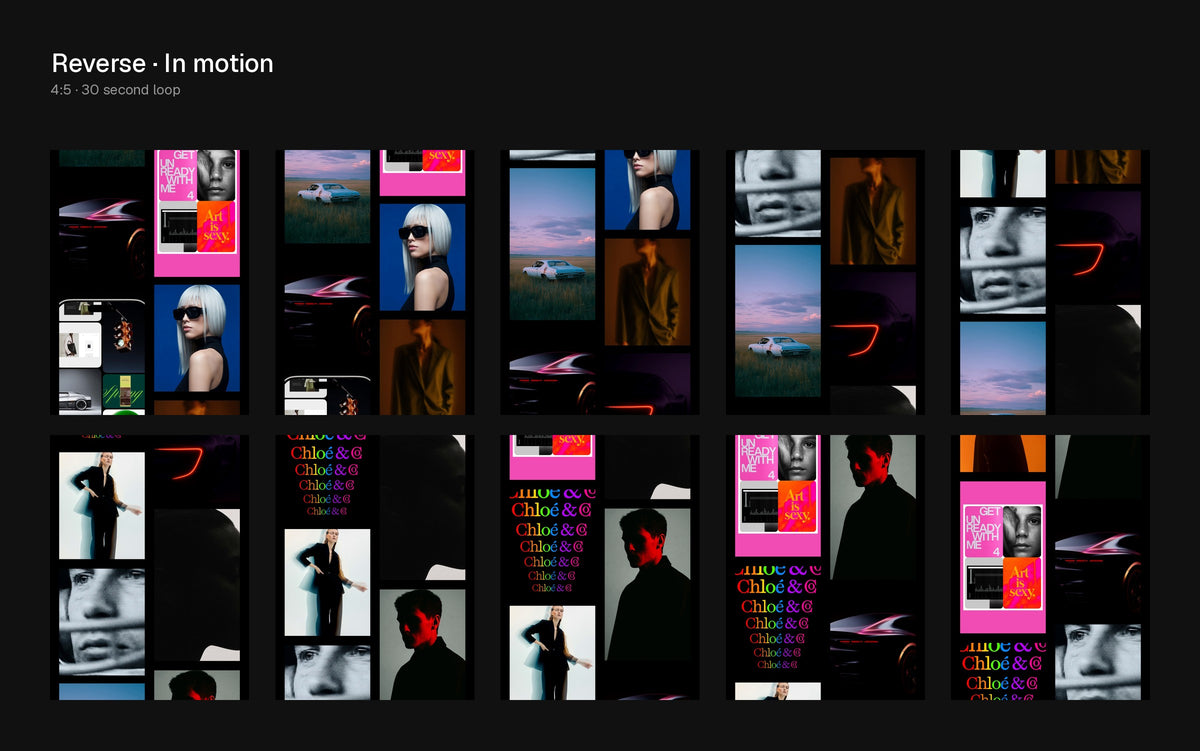Select the pink poster in first top-row frame

click(x=197, y=213)
